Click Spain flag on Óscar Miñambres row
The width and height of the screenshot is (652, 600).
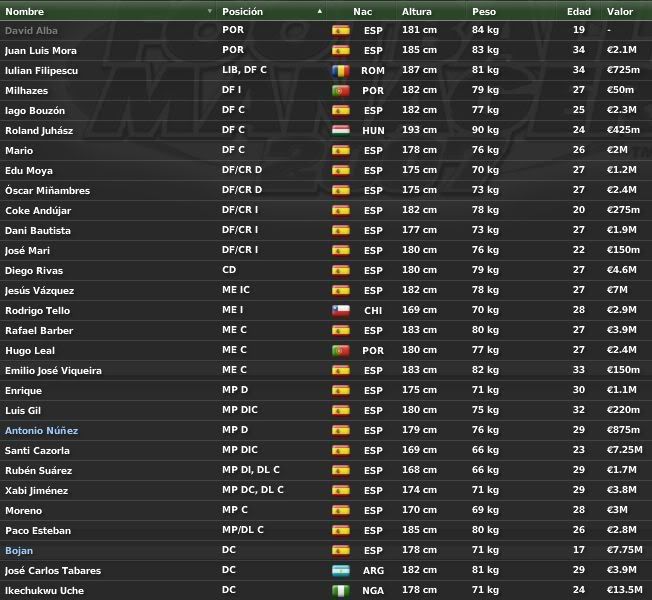tap(341, 190)
